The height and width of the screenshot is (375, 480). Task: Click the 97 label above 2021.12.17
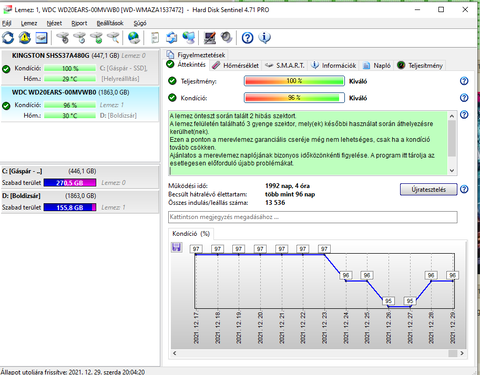click(196, 249)
